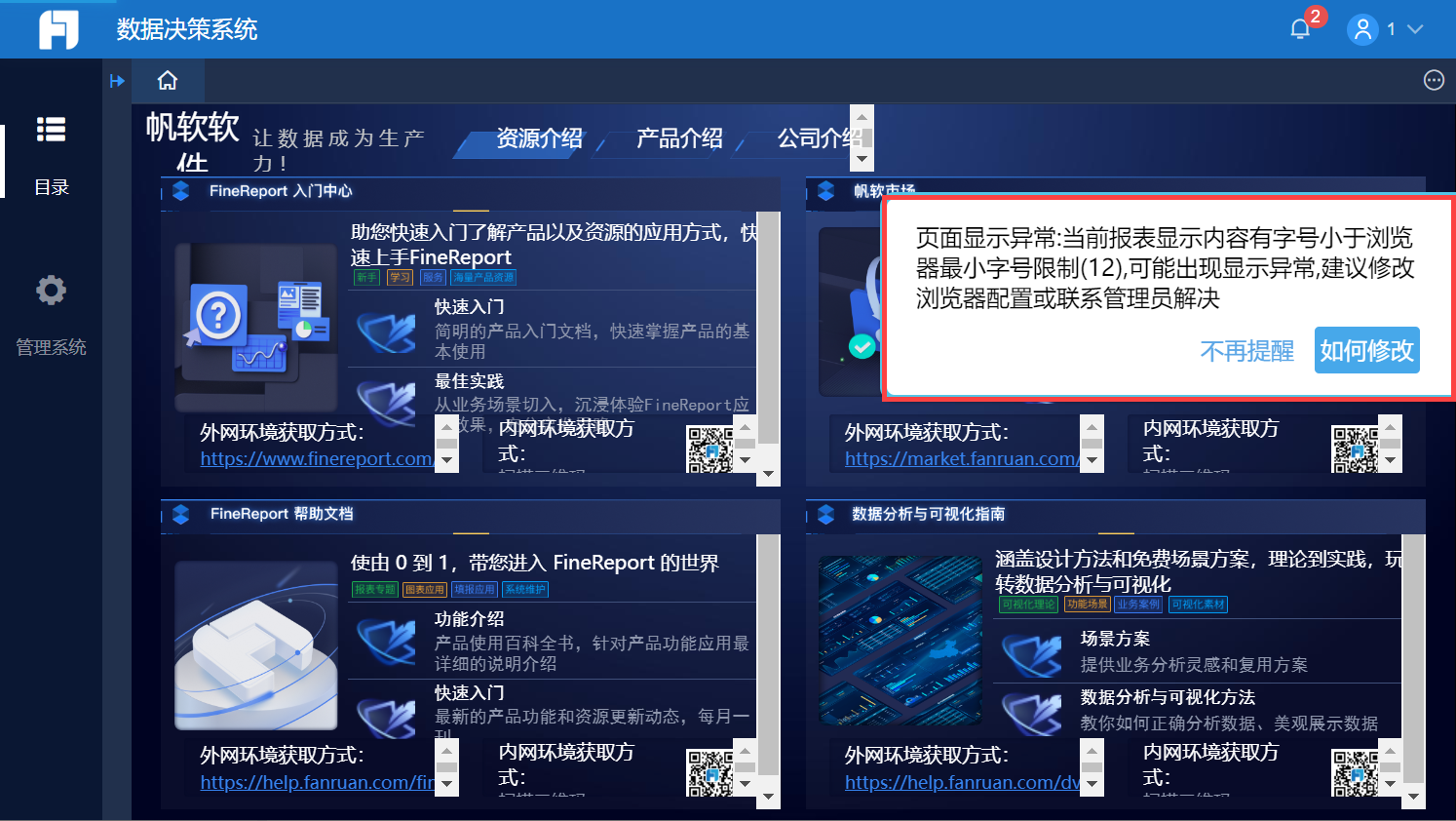Click the cube icon beside FineReport 入门中心
The image size is (1456, 821).
[x=180, y=191]
